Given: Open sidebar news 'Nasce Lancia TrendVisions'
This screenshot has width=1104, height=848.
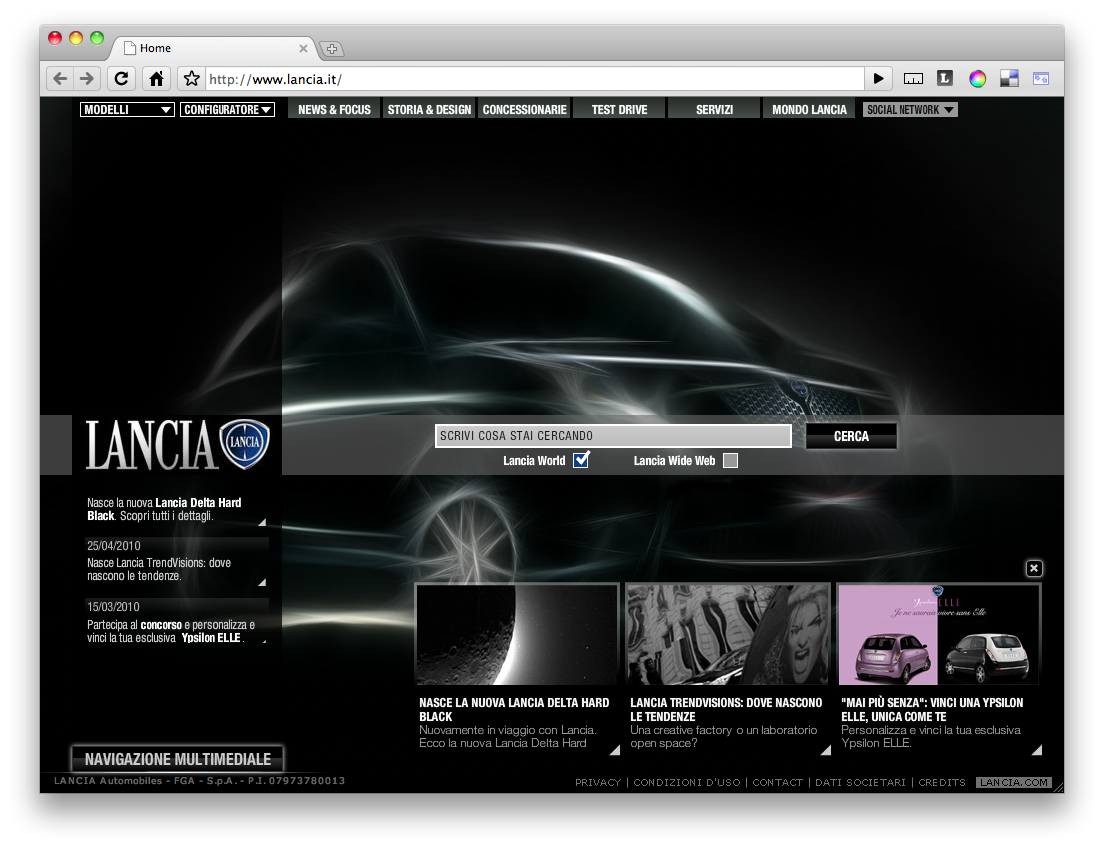Looking at the screenshot, I should [159, 569].
